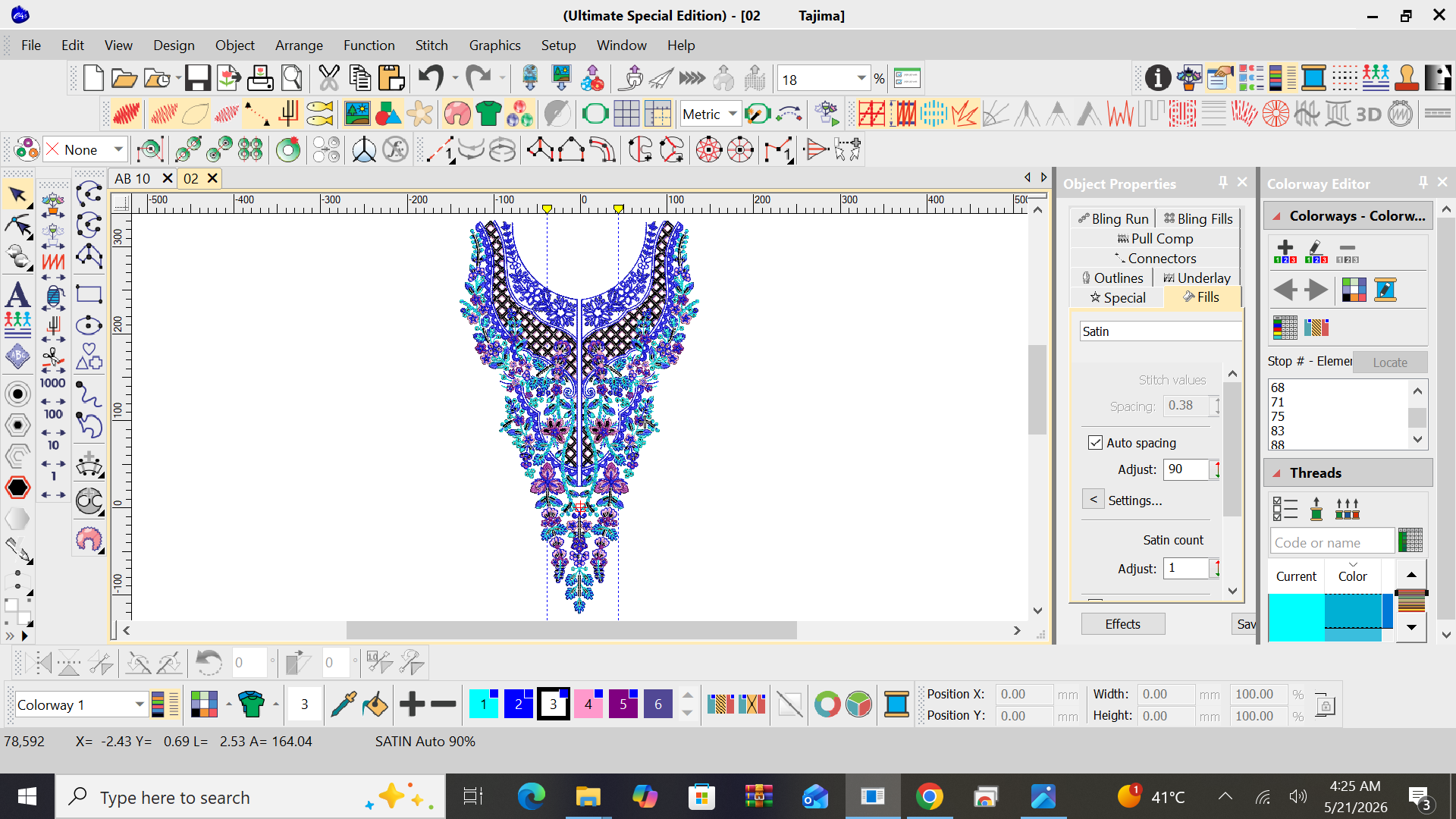Open the Underlay tab

pos(1197,278)
